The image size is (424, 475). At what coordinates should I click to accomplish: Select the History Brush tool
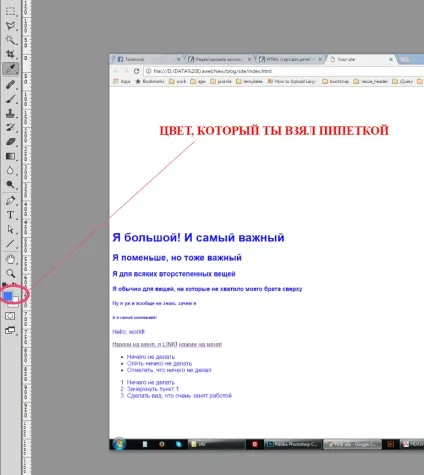tap(10, 128)
